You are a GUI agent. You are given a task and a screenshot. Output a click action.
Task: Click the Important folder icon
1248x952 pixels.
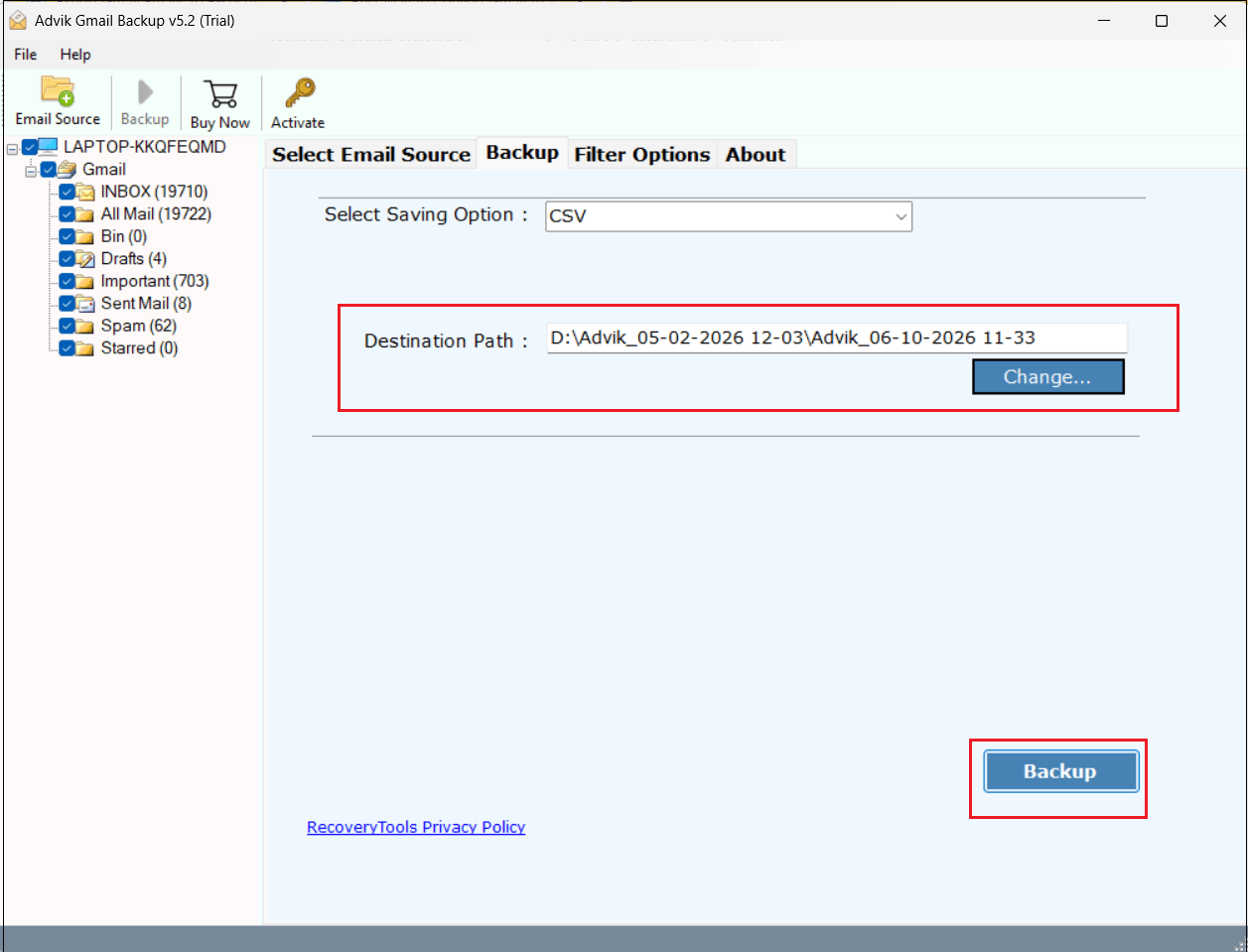[x=85, y=282]
